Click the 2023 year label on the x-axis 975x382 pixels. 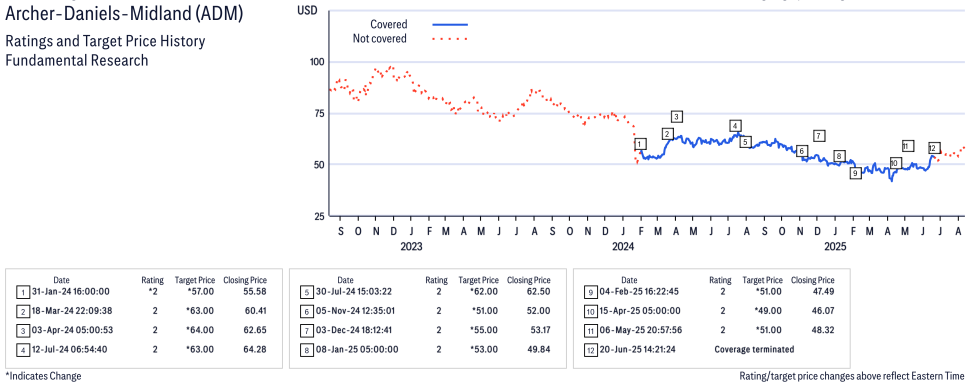411,246
